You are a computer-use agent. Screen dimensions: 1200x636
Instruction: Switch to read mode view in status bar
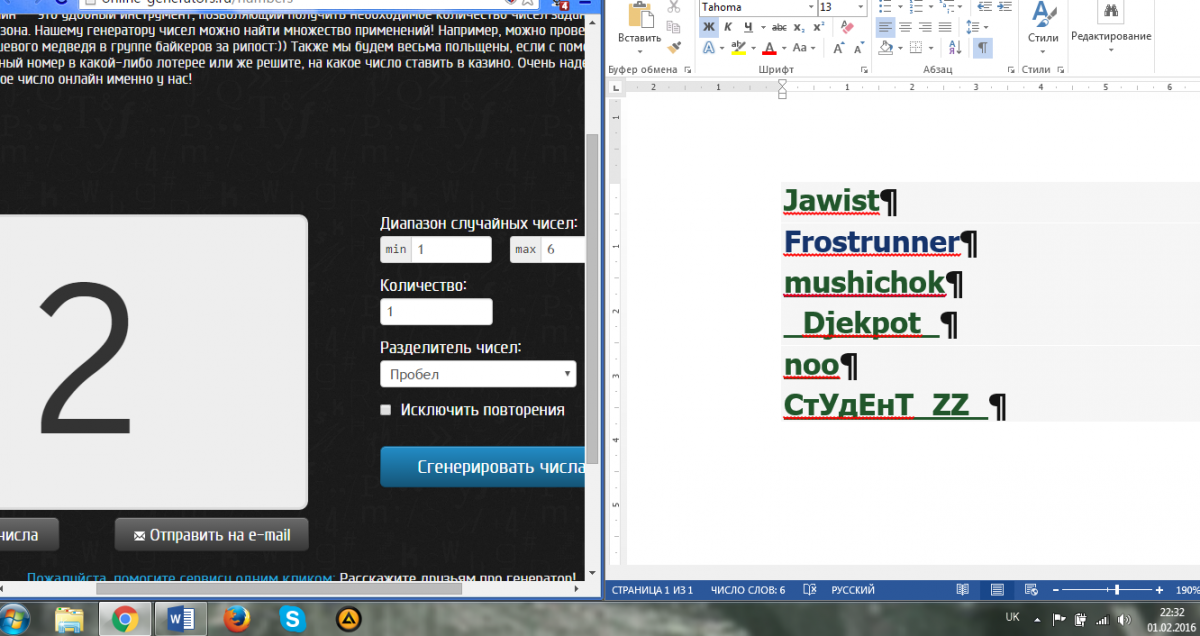[962, 590]
